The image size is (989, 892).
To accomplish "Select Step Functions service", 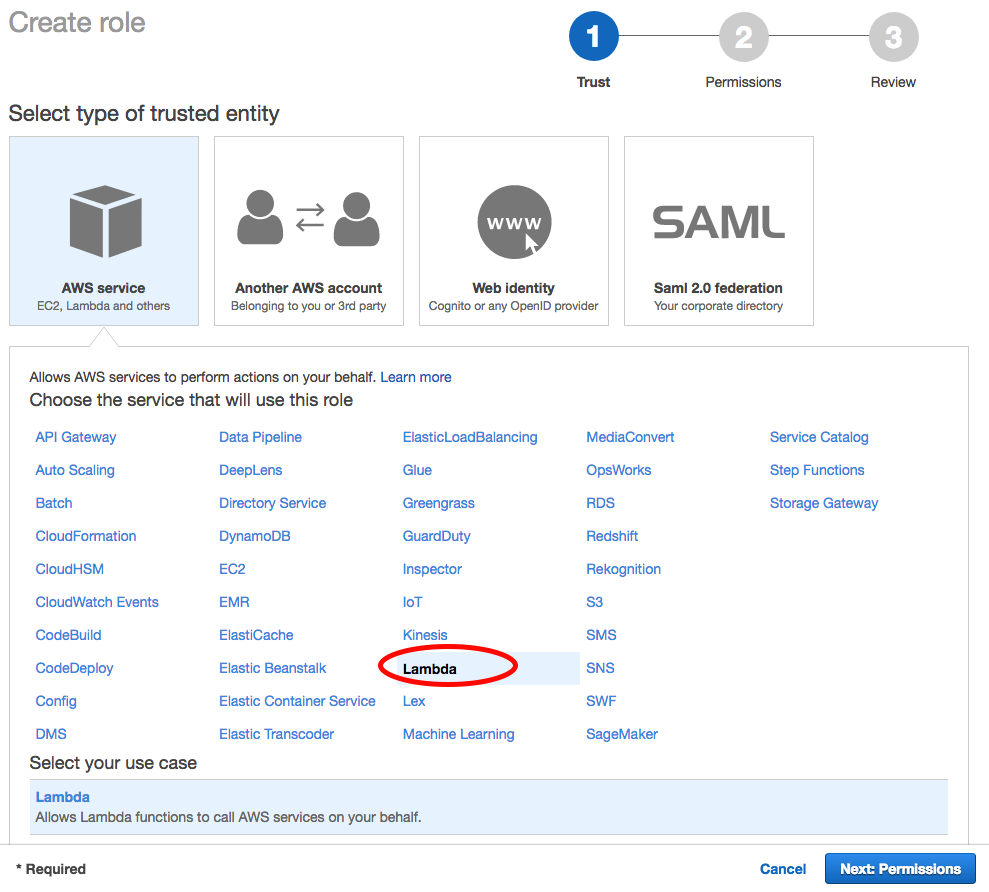I will click(x=817, y=470).
